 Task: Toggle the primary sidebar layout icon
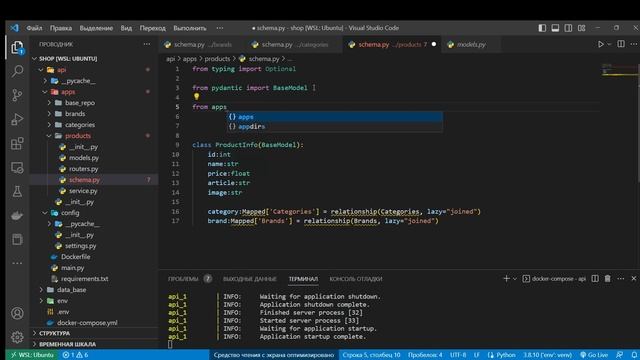(x=542, y=28)
